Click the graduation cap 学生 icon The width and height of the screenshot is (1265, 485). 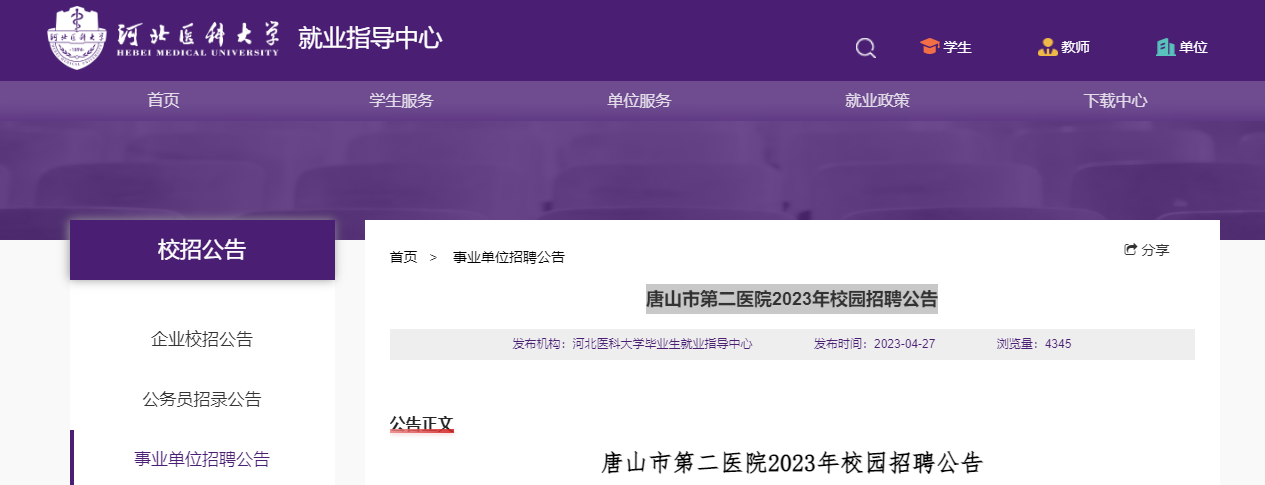click(x=930, y=47)
